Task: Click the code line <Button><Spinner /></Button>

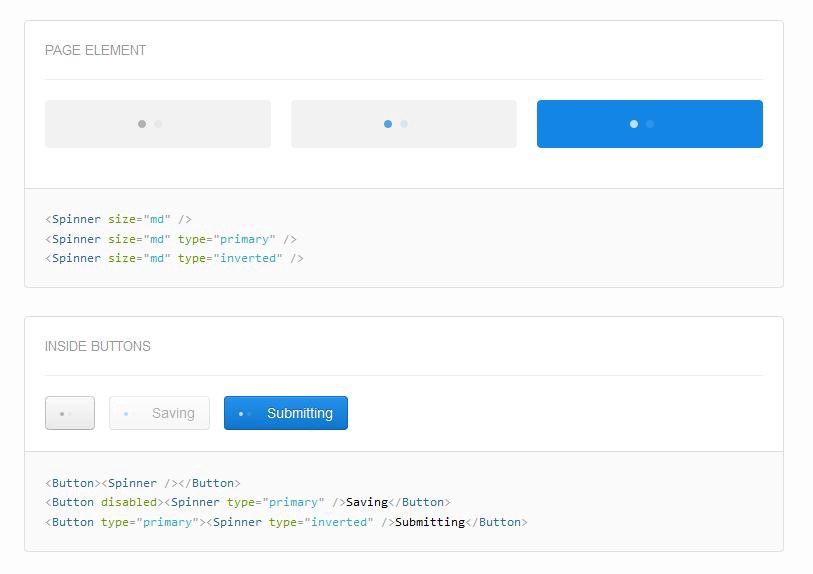Action: click(x=143, y=483)
